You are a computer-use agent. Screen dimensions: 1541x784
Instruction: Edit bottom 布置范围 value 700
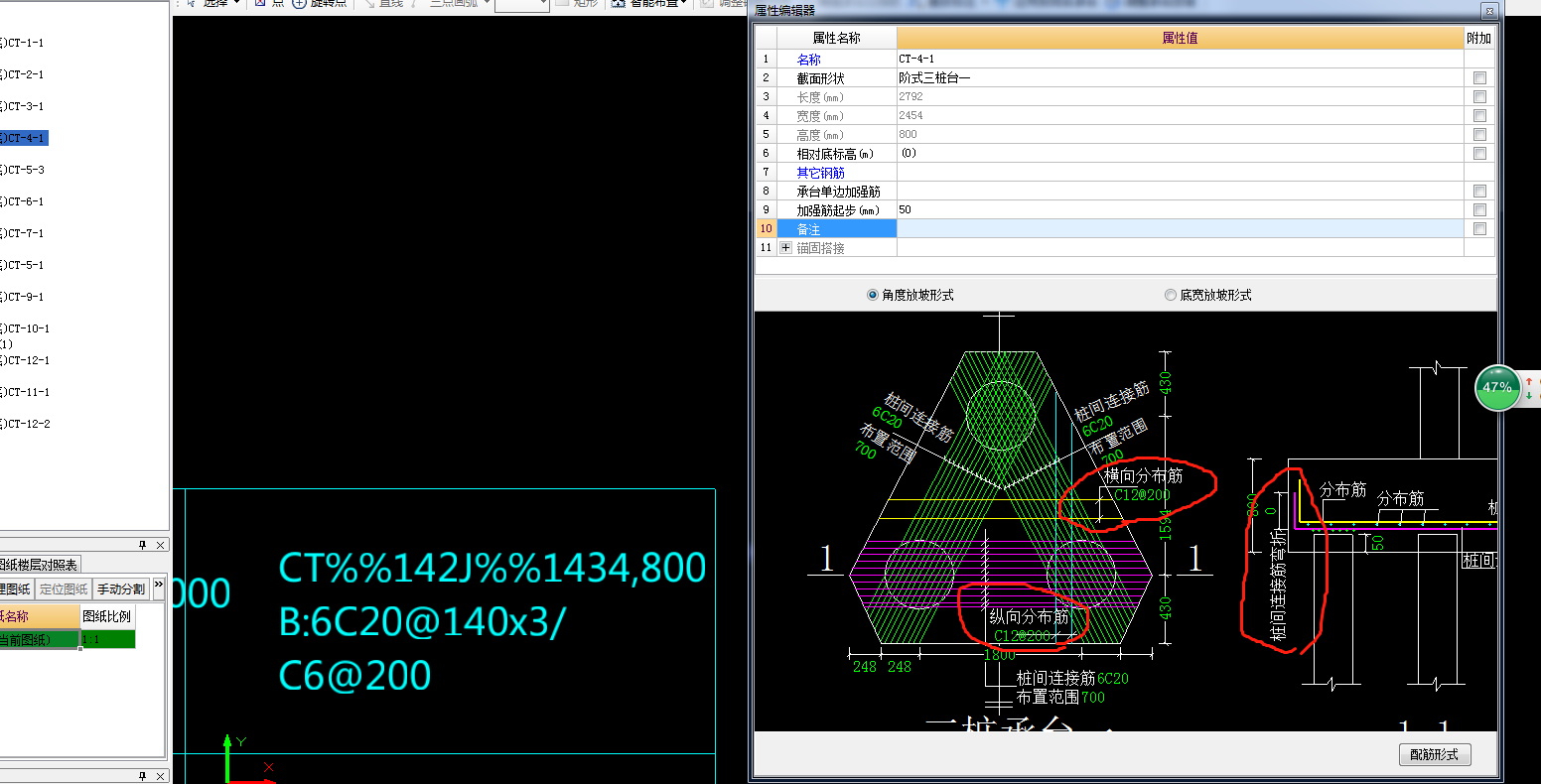1092,697
